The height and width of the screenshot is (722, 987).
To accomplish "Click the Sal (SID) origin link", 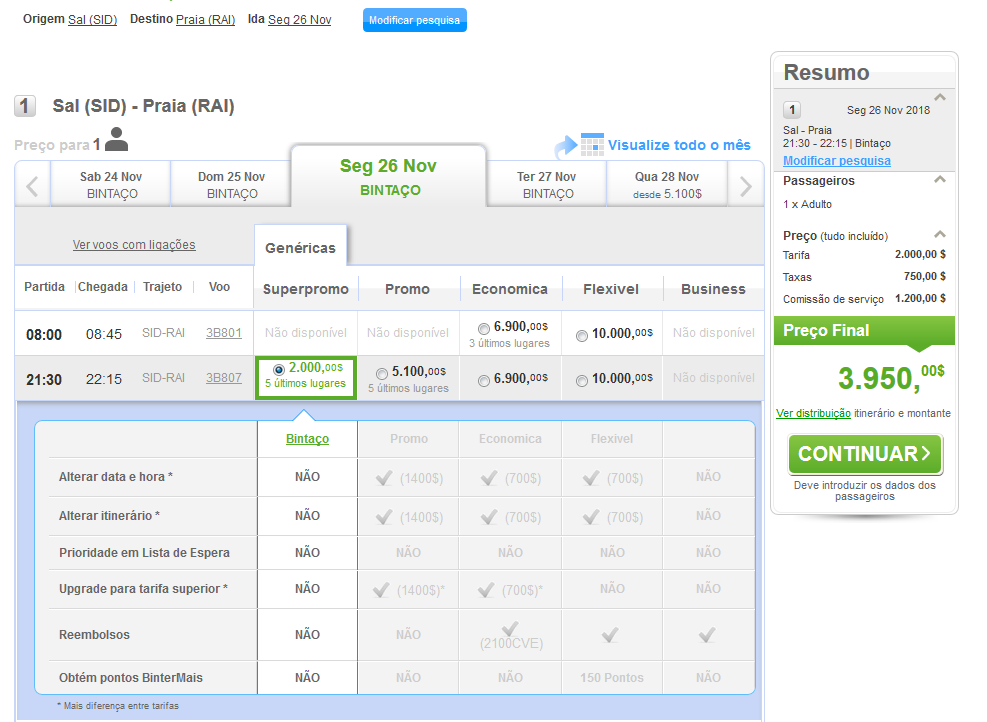I will click(x=93, y=20).
